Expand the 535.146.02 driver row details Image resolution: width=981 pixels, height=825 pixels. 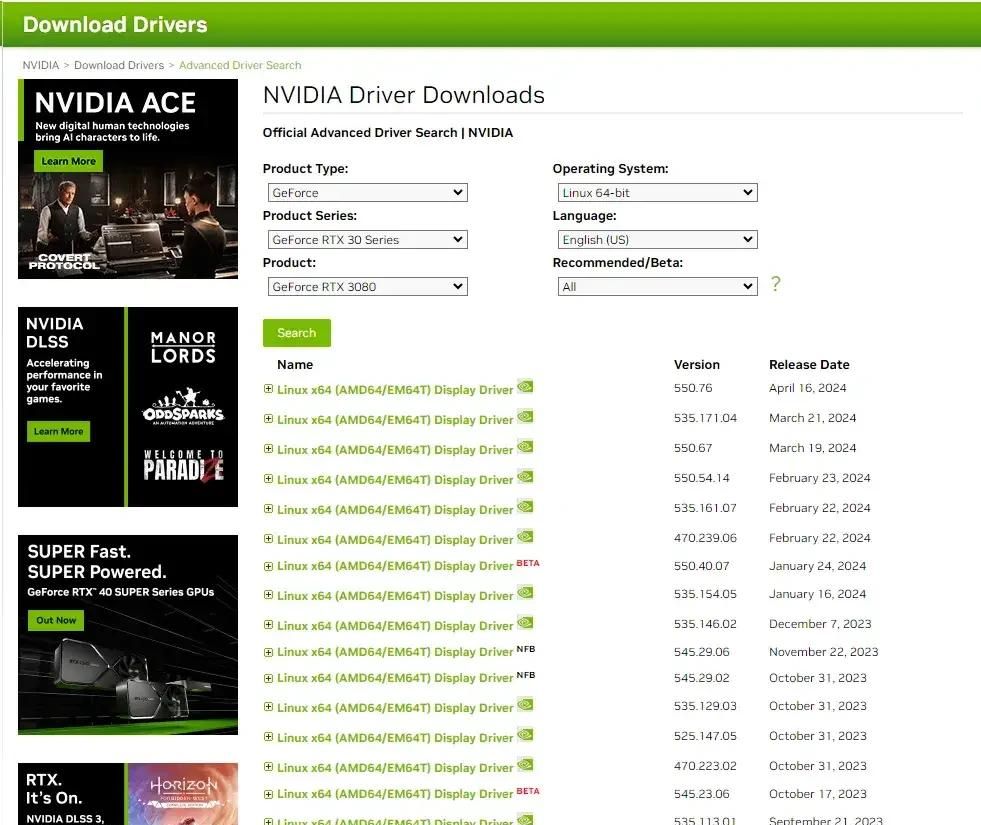coord(268,625)
